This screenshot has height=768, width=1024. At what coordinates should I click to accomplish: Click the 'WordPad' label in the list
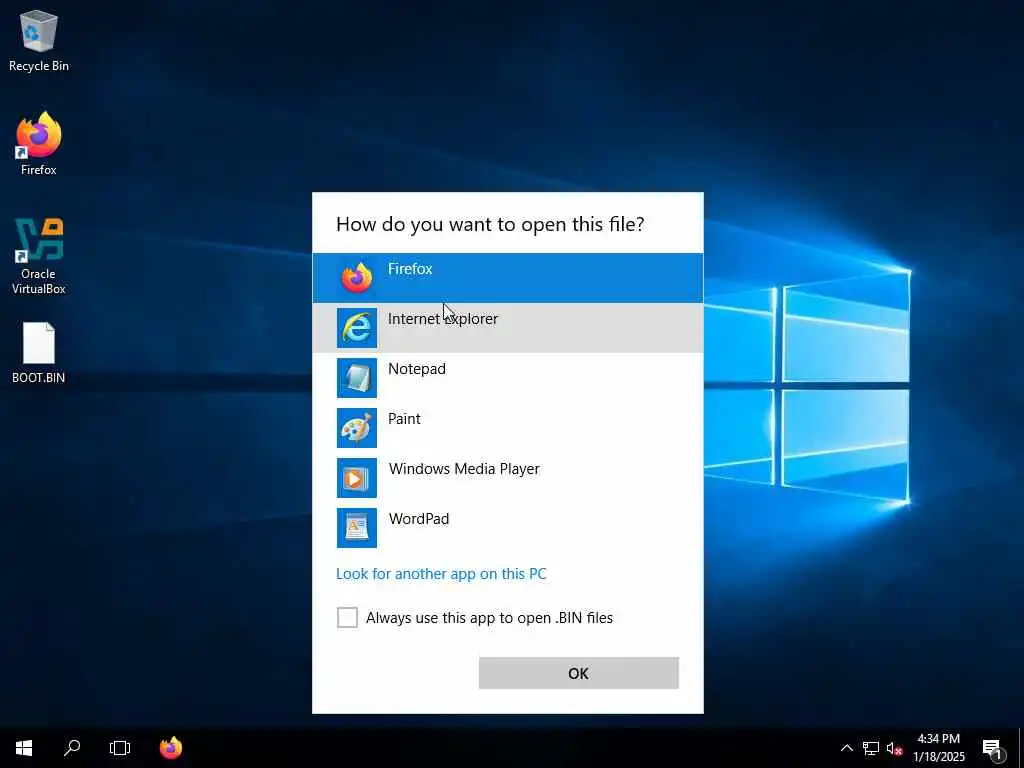tap(419, 519)
